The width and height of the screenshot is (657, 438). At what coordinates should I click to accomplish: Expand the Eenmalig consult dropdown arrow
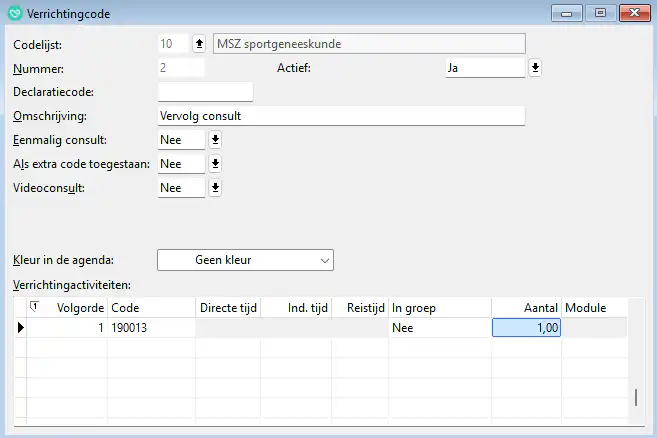[215, 140]
